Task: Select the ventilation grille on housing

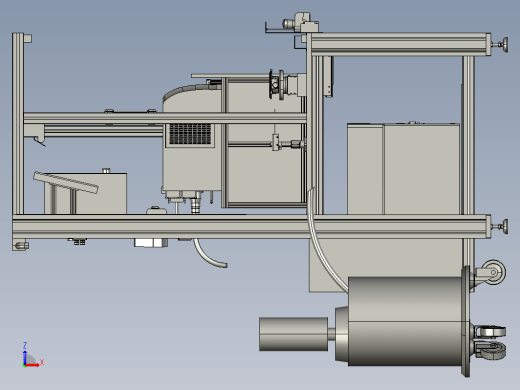Action: coord(190,134)
